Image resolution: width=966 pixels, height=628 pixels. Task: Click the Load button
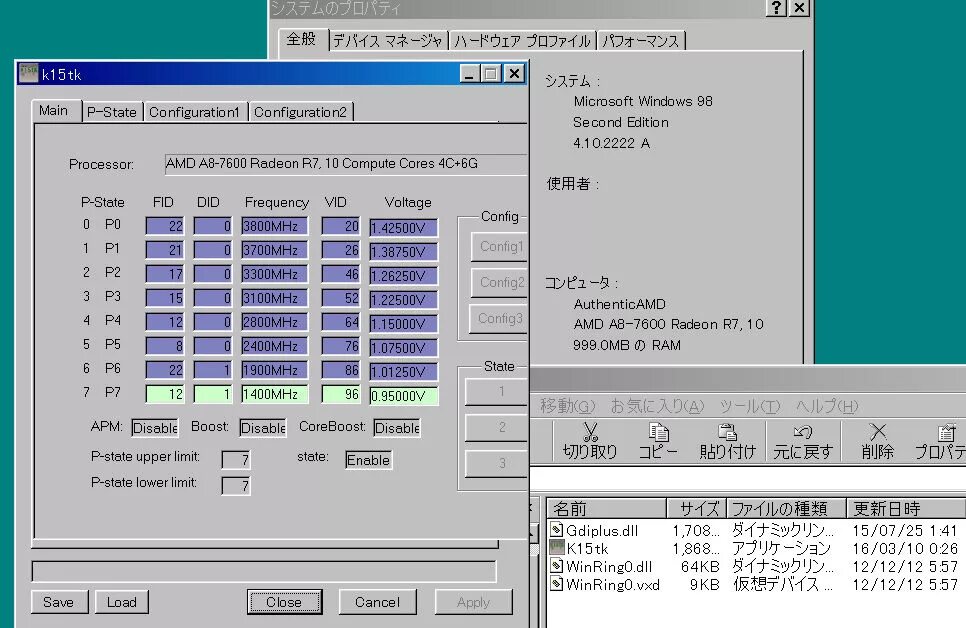(x=121, y=601)
